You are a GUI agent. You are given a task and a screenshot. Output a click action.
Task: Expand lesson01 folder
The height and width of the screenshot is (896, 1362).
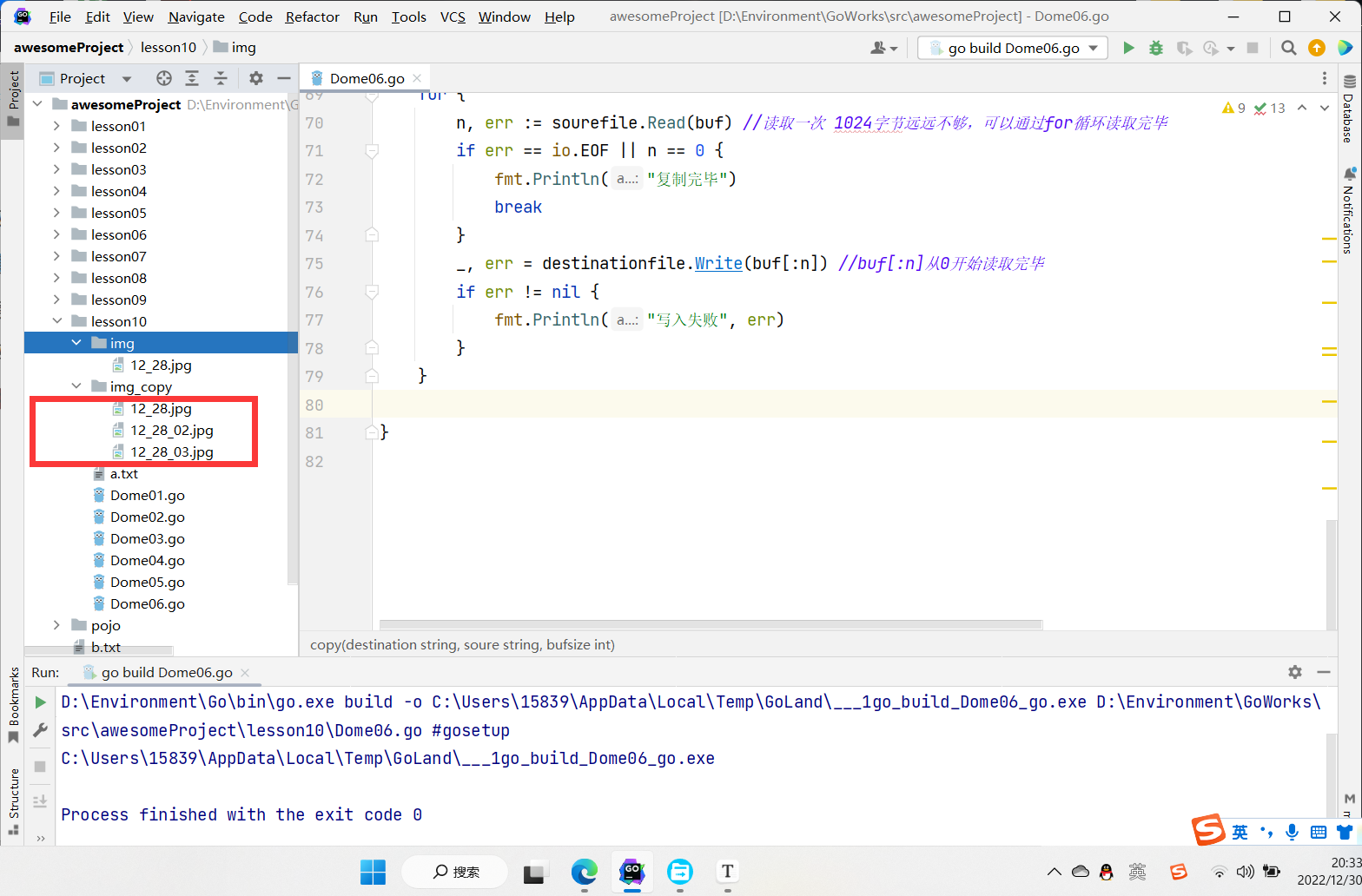tap(56, 126)
